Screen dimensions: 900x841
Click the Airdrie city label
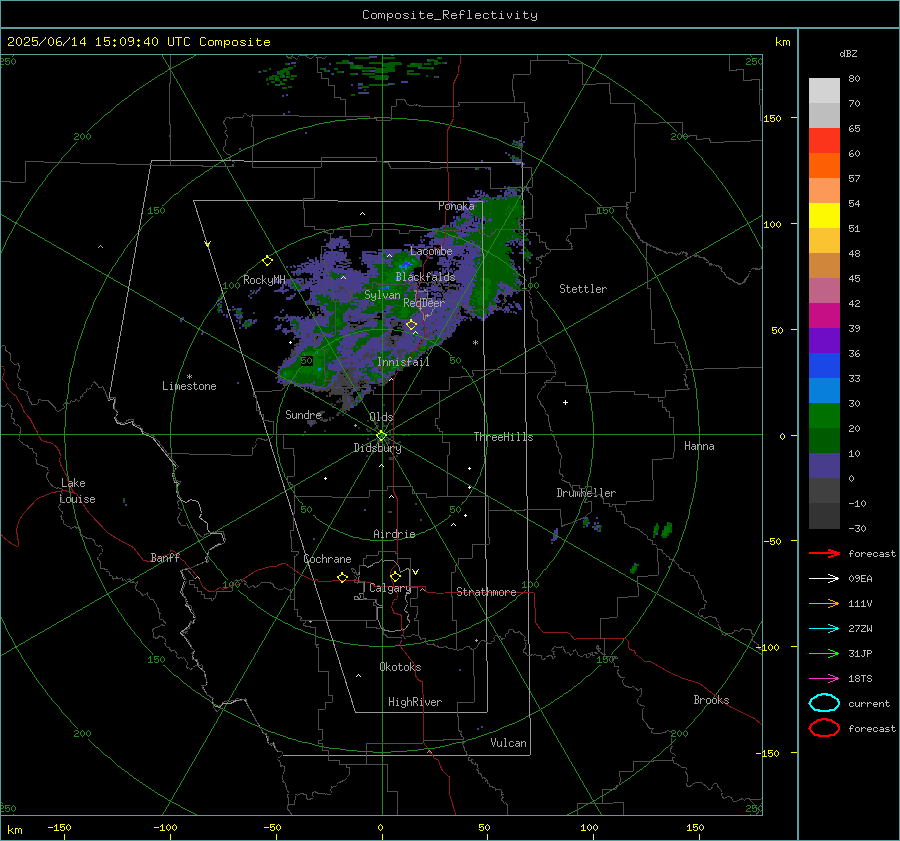tap(394, 534)
